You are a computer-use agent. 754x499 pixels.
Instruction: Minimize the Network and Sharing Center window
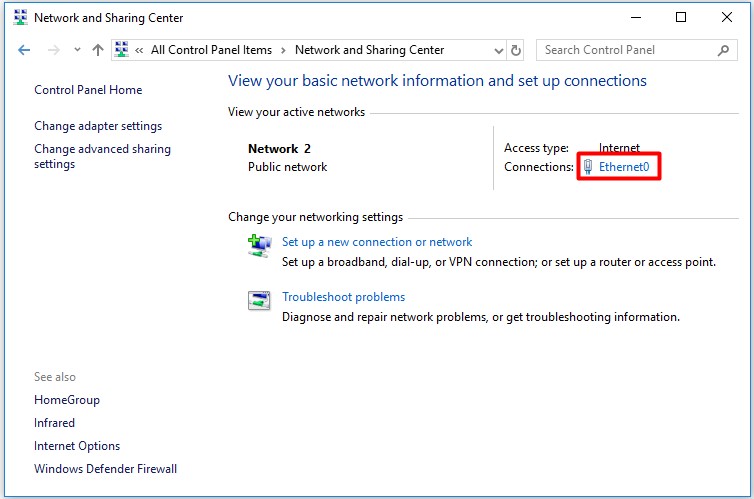coord(636,18)
